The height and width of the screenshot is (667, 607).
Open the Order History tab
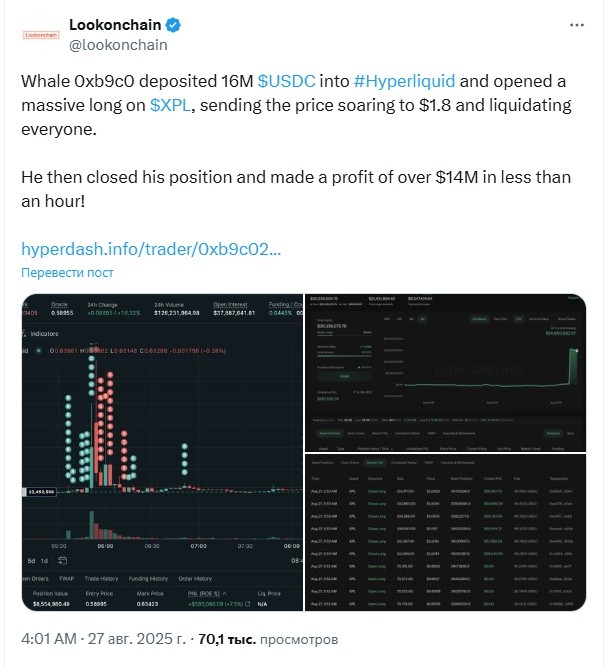point(195,579)
